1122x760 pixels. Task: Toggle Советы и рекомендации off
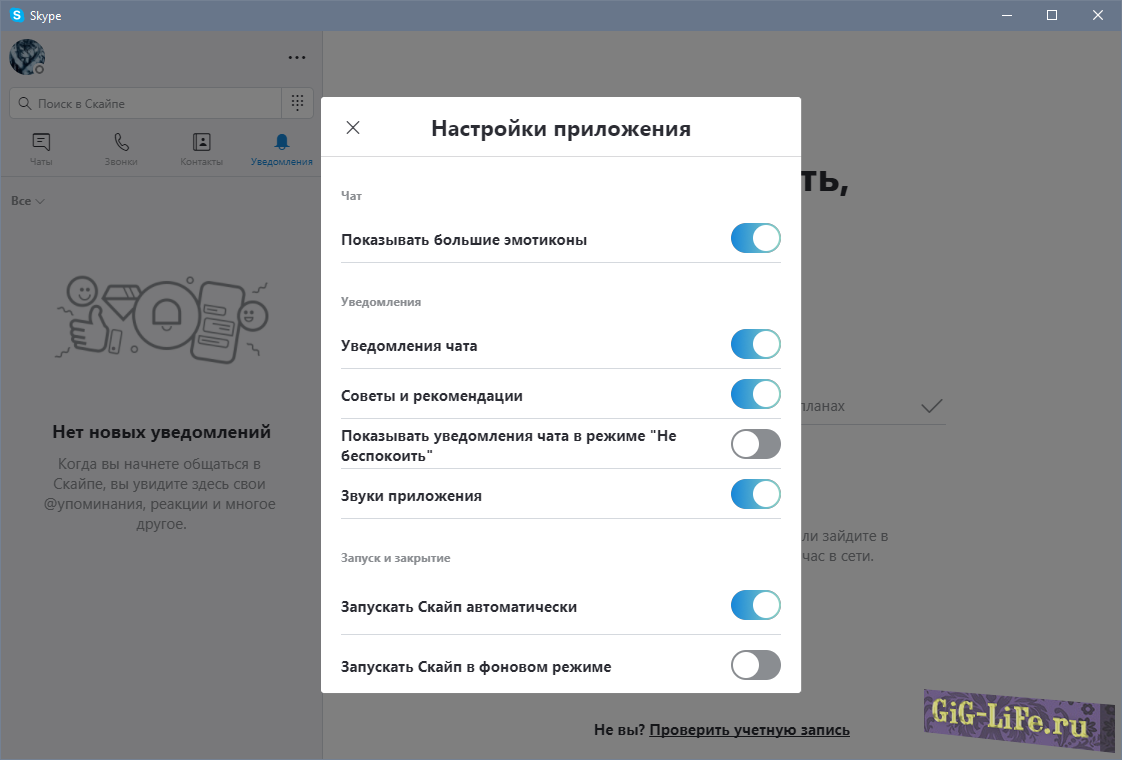pos(755,395)
